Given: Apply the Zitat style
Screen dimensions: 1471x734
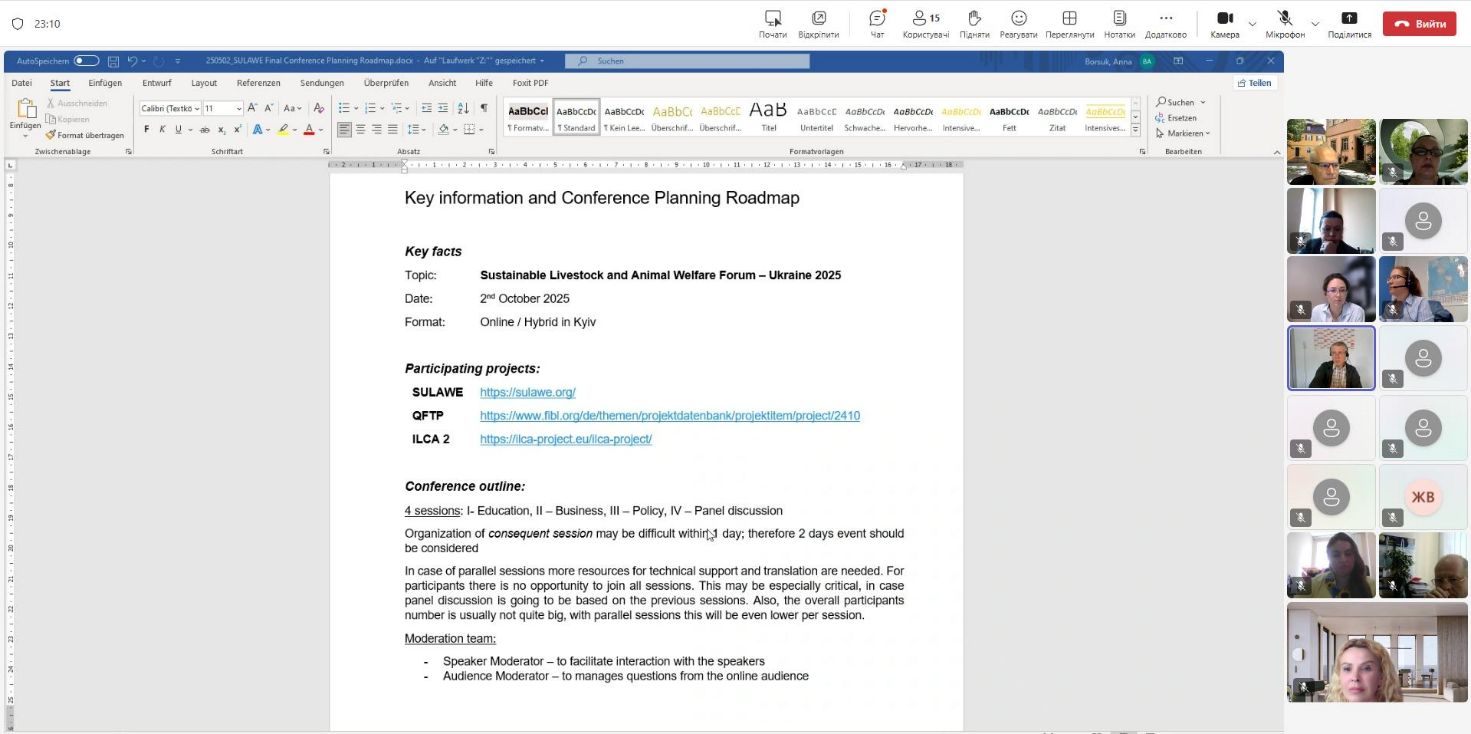Looking at the screenshot, I should 1057,116.
